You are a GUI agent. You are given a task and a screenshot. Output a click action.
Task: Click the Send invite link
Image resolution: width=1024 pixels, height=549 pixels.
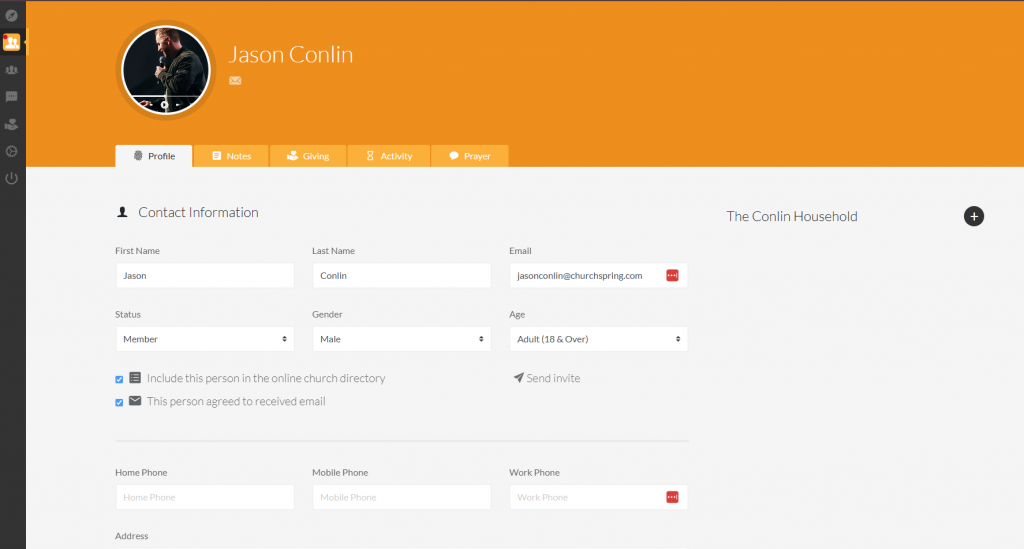pyautogui.click(x=547, y=378)
